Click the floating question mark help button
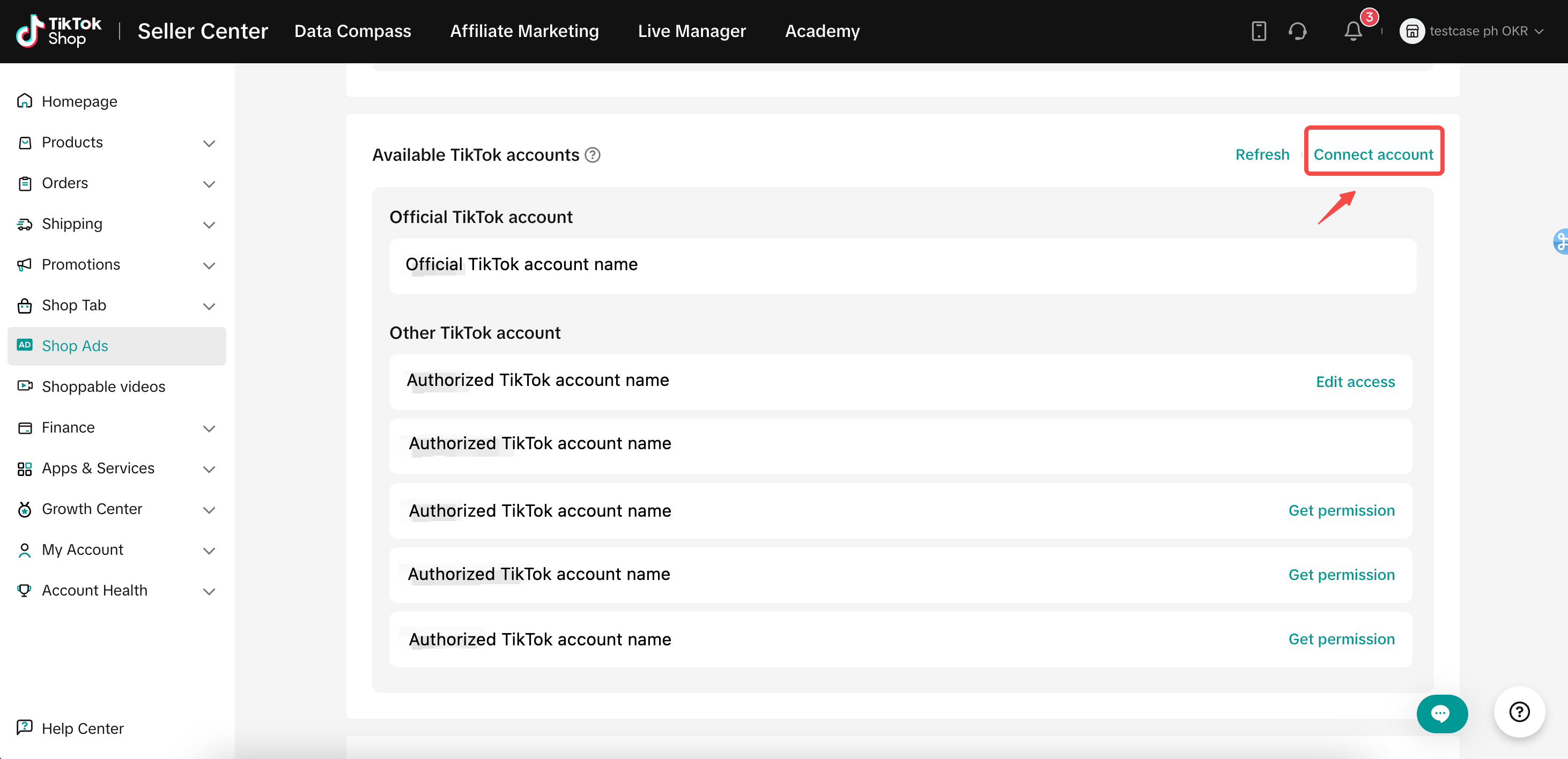This screenshot has width=1568, height=759. 1519,711
